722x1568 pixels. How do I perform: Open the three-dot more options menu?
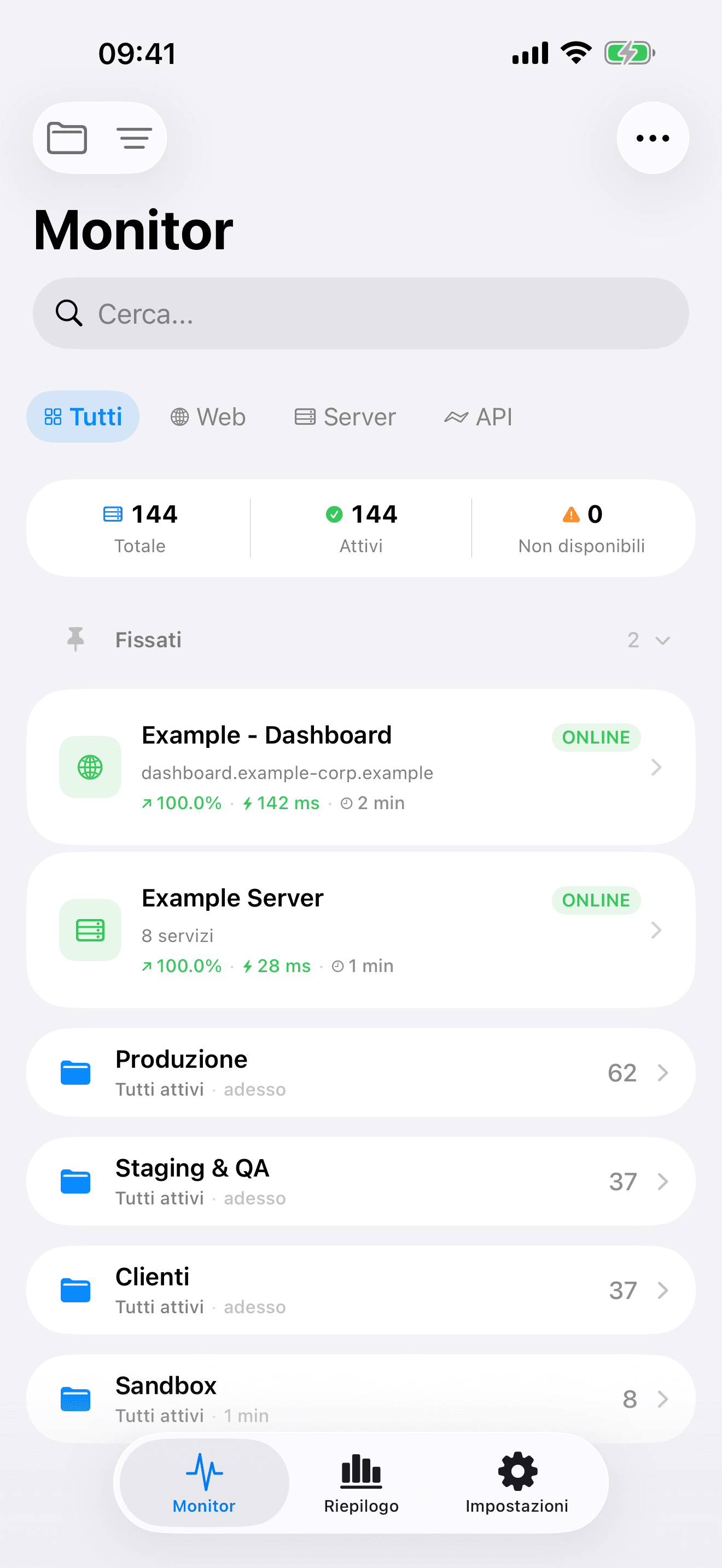tap(653, 138)
